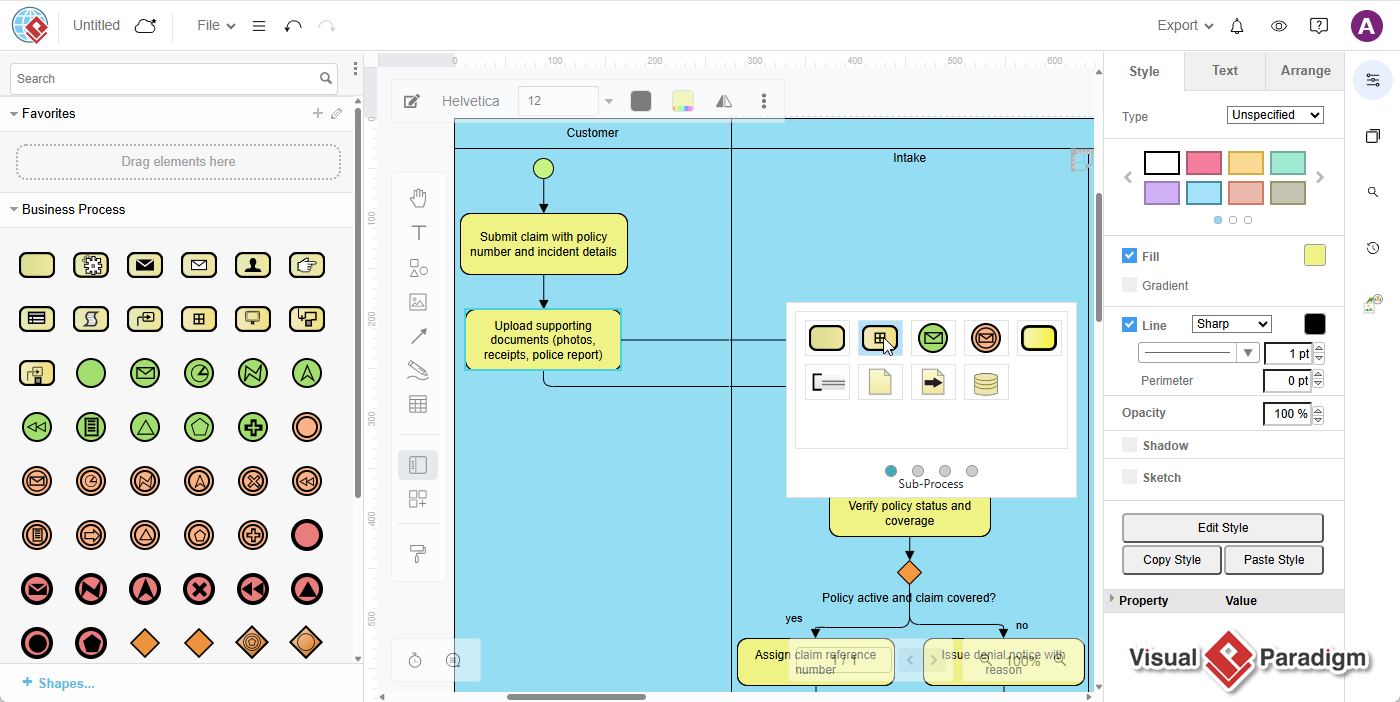Open the Export dropdown
This screenshot has height=702, width=1400.
(x=1185, y=26)
